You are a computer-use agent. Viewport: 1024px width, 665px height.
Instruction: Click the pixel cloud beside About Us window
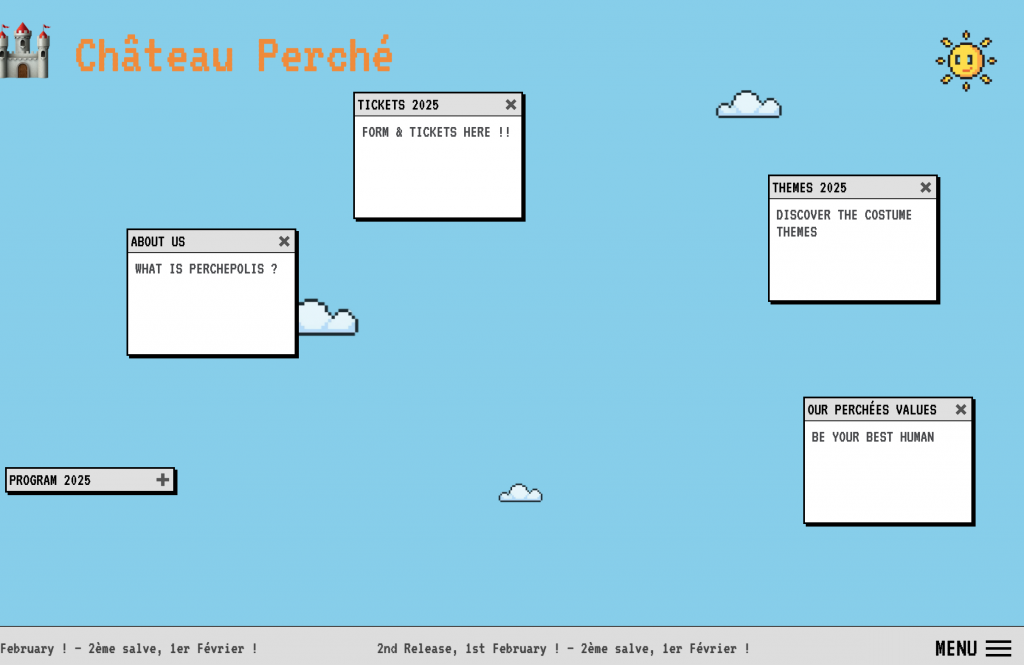[328, 318]
